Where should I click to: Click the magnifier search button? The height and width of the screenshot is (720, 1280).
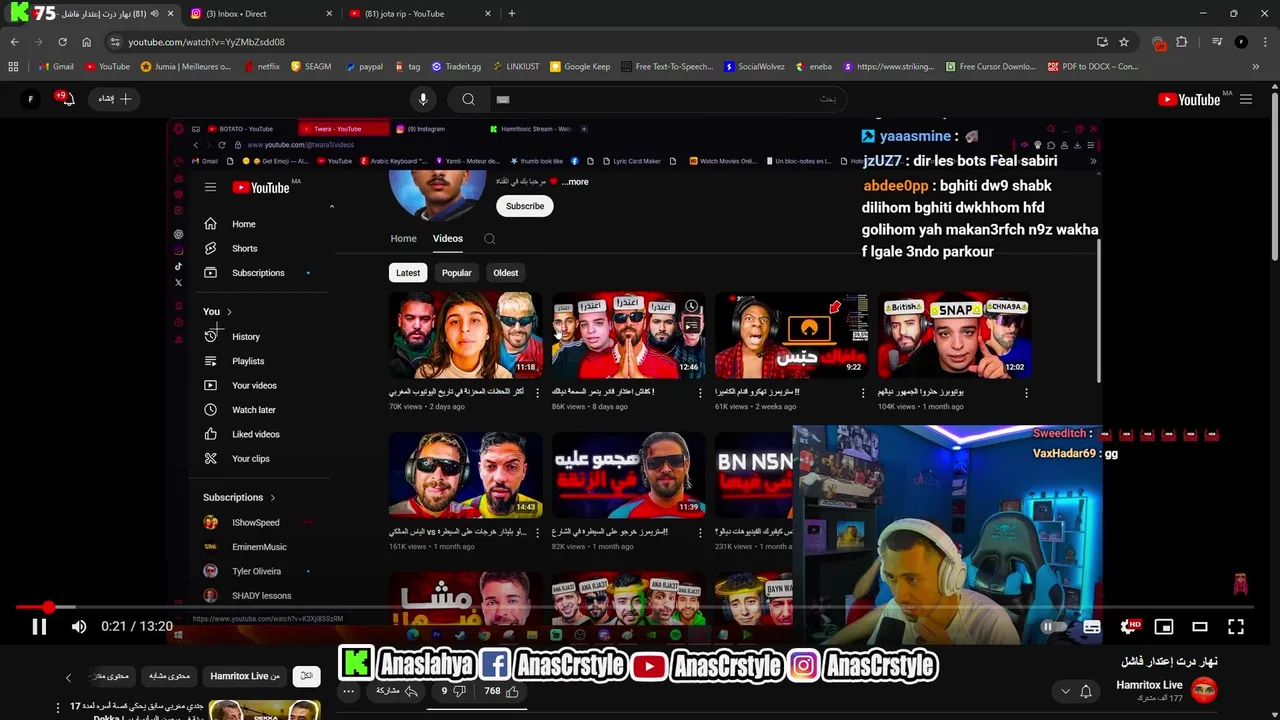[x=468, y=99]
